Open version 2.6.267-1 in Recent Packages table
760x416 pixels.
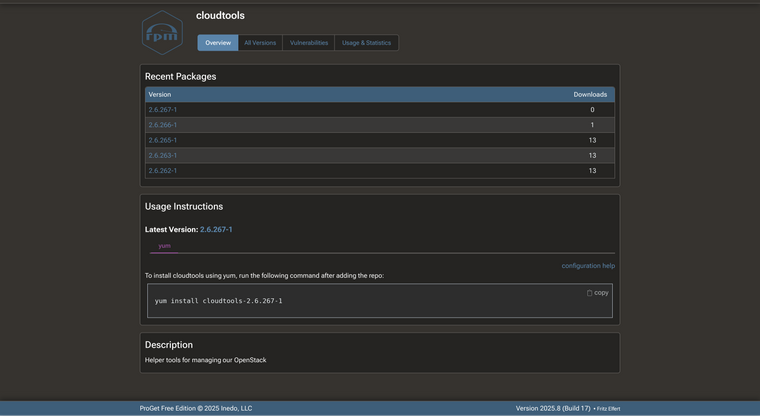click(163, 110)
